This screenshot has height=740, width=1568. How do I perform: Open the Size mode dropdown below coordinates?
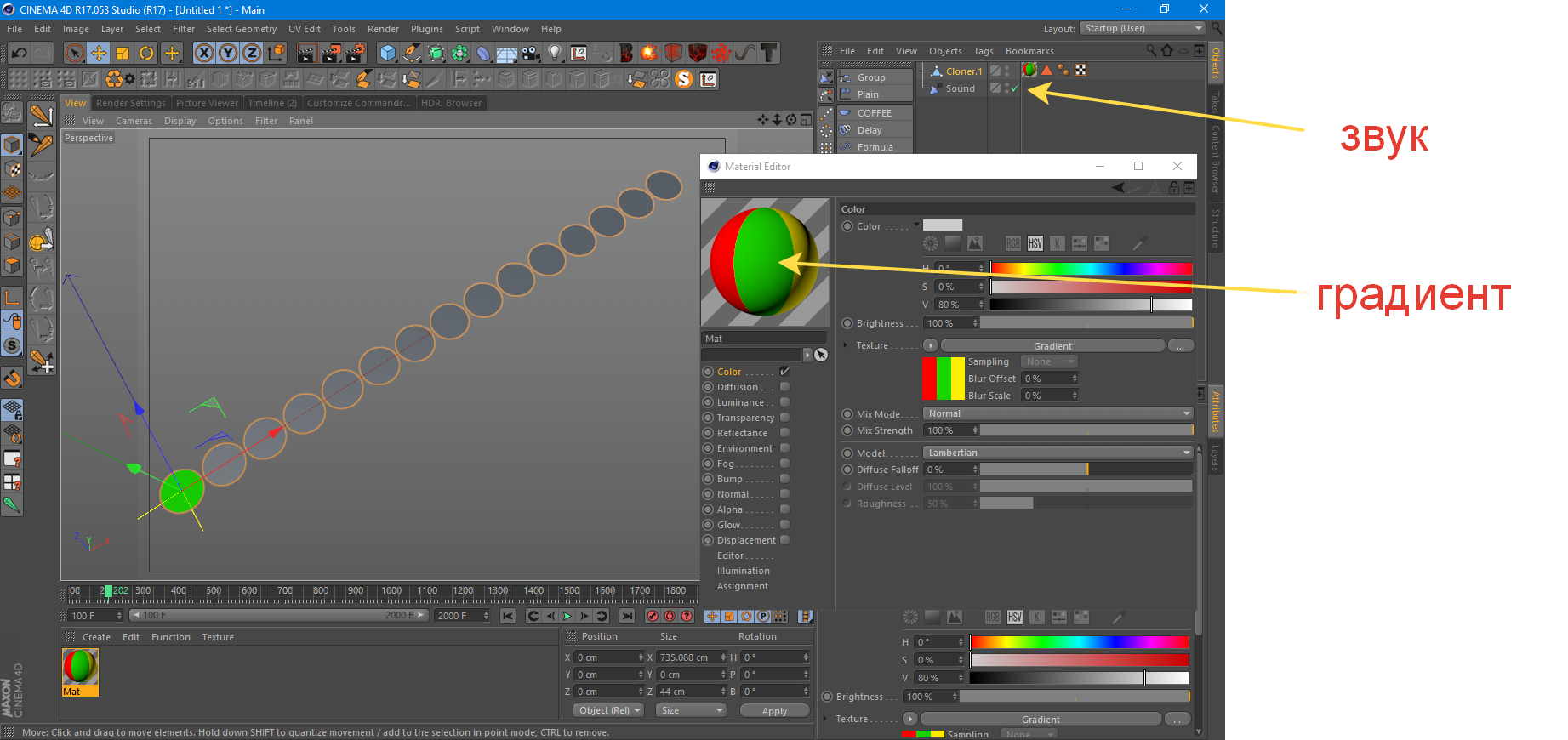click(x=692, y=710)
